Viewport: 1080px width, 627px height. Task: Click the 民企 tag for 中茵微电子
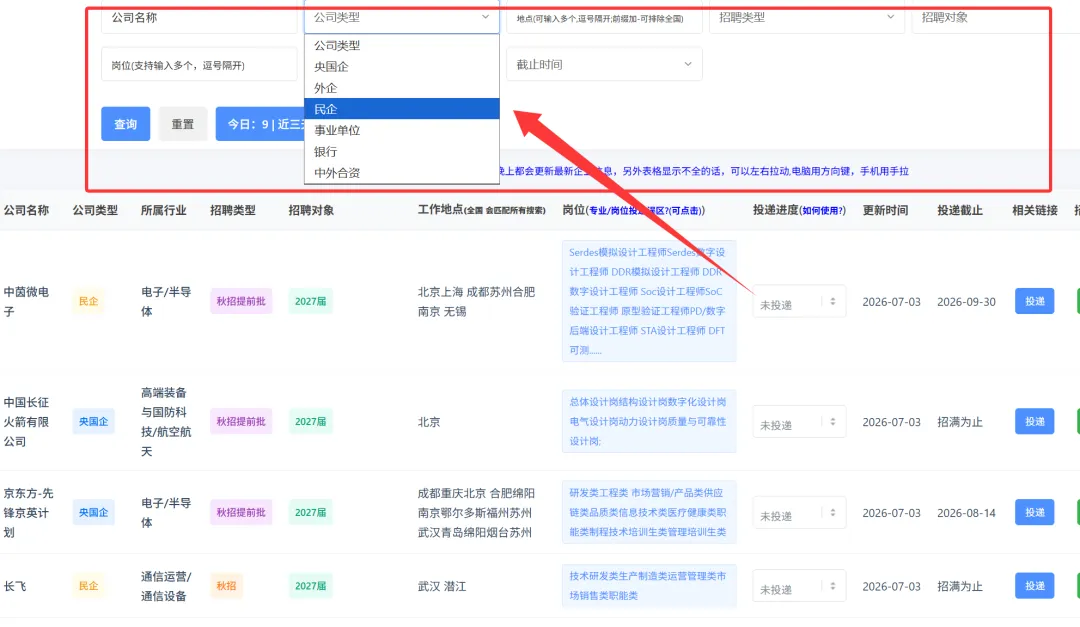point(88,301)
